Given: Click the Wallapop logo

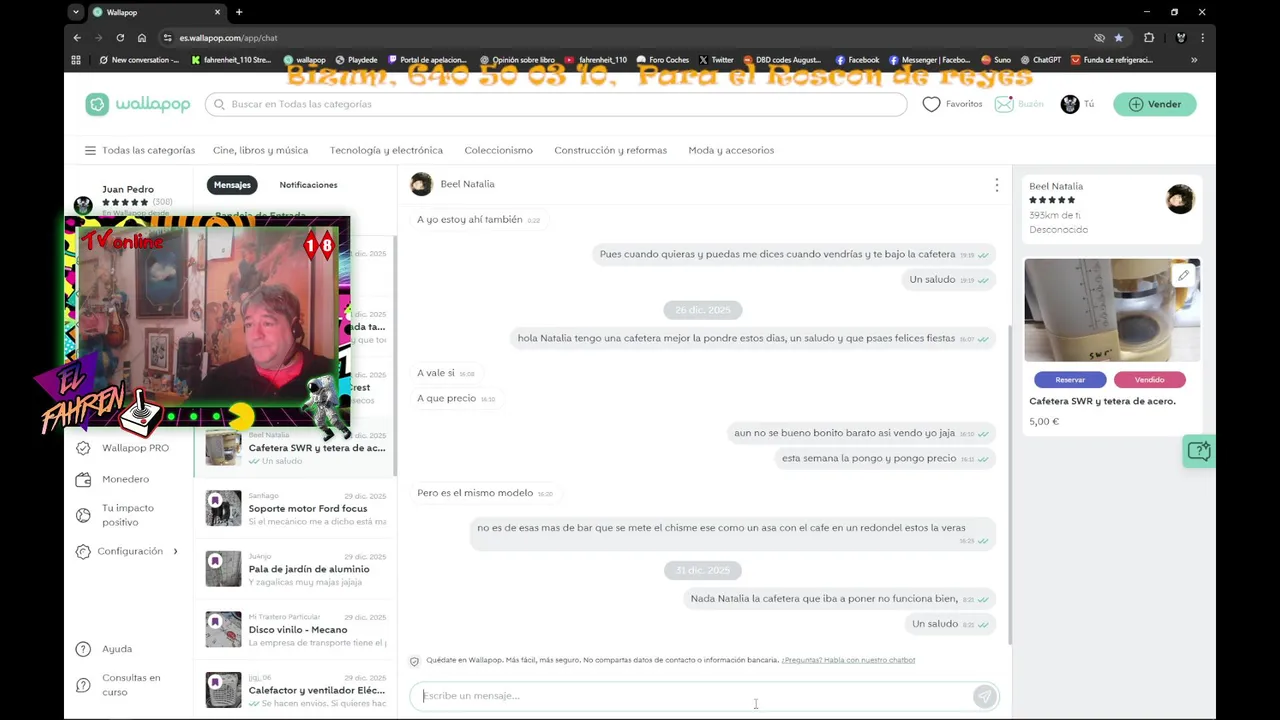Looking at the screenshot, I should click(137, 104).
